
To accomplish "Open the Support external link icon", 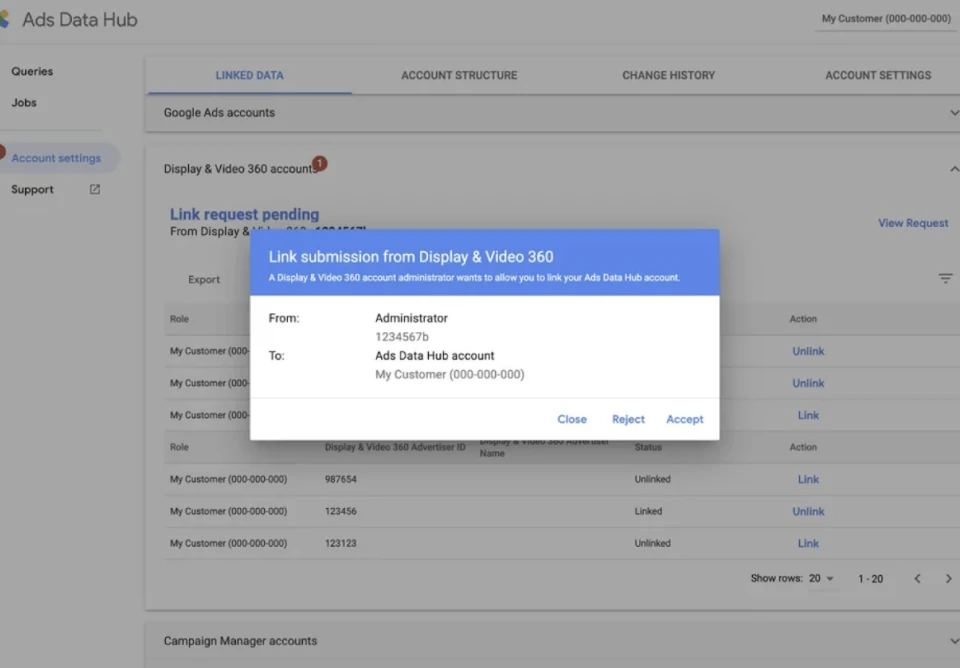I will 95,189.
